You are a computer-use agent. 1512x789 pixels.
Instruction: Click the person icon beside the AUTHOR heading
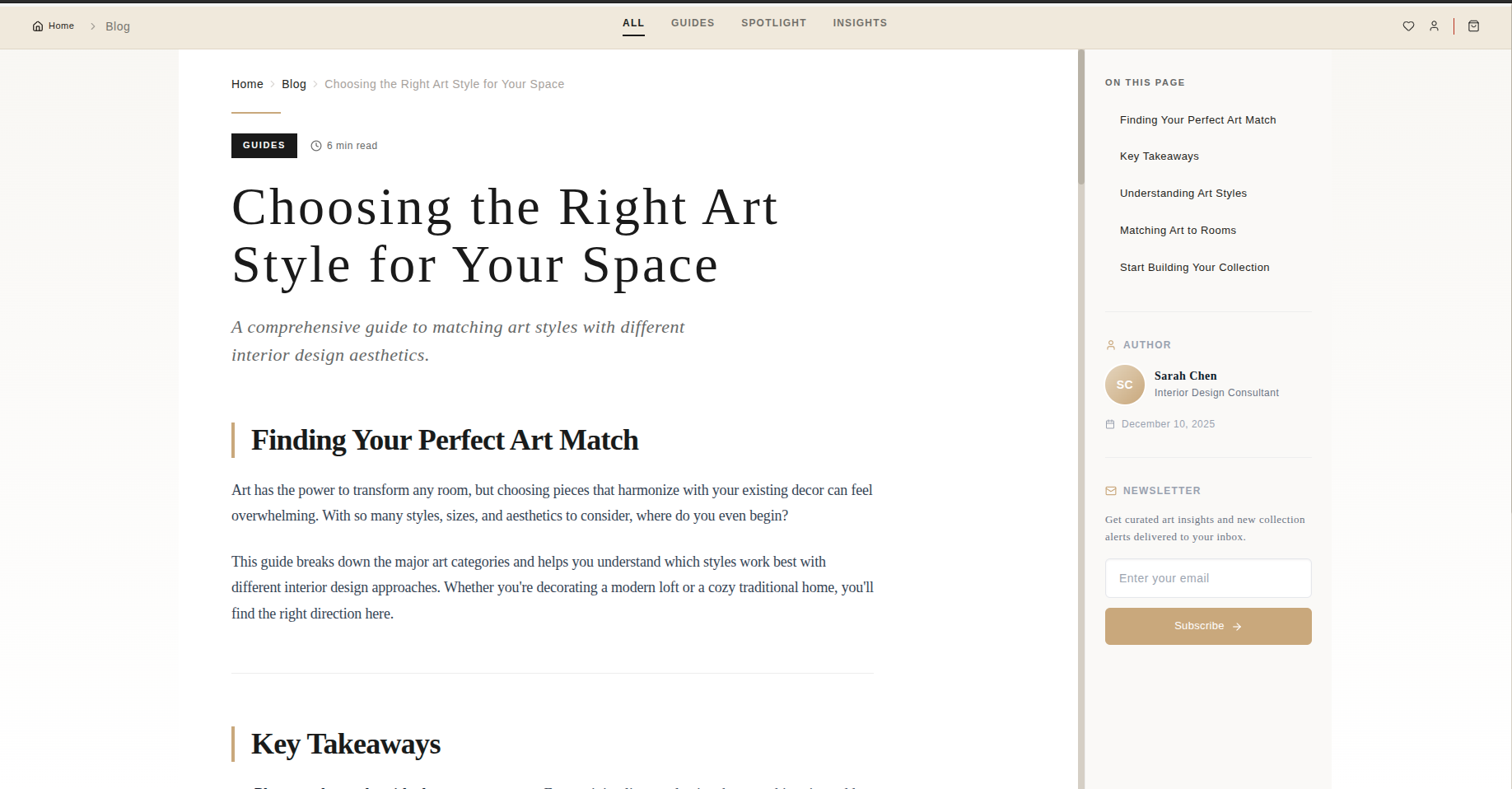(x=1110, y=344)
